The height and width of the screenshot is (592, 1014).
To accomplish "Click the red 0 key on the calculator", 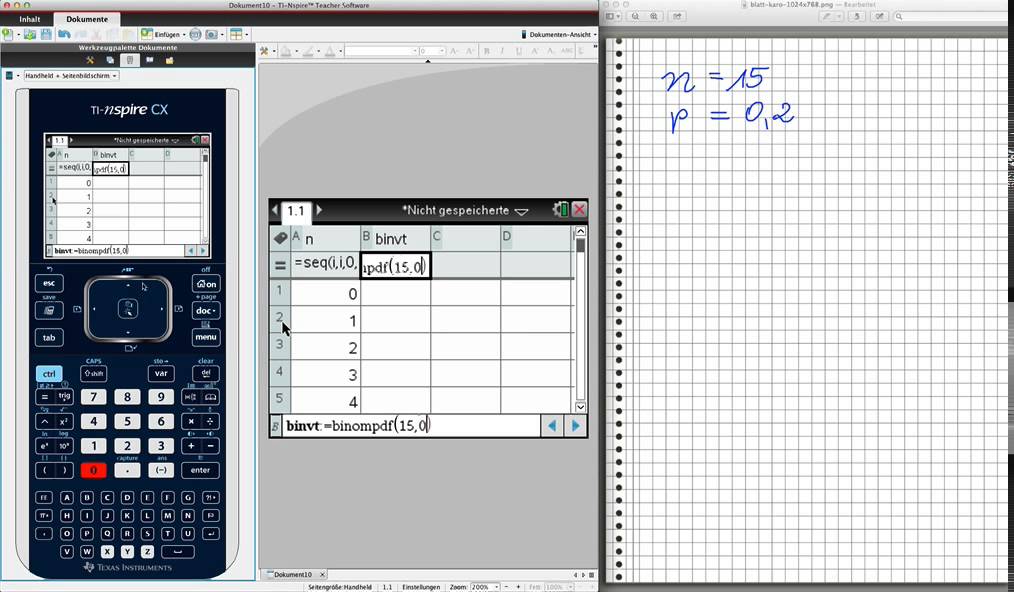I will coord(94,470).
